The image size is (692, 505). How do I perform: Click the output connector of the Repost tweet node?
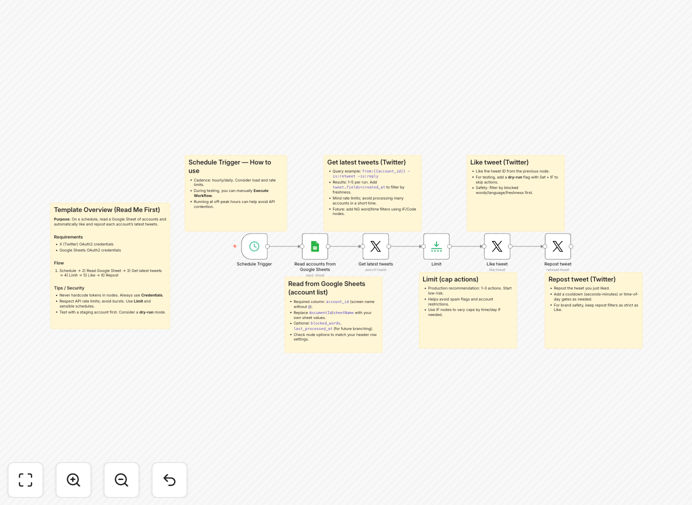[x=571, y=246]
